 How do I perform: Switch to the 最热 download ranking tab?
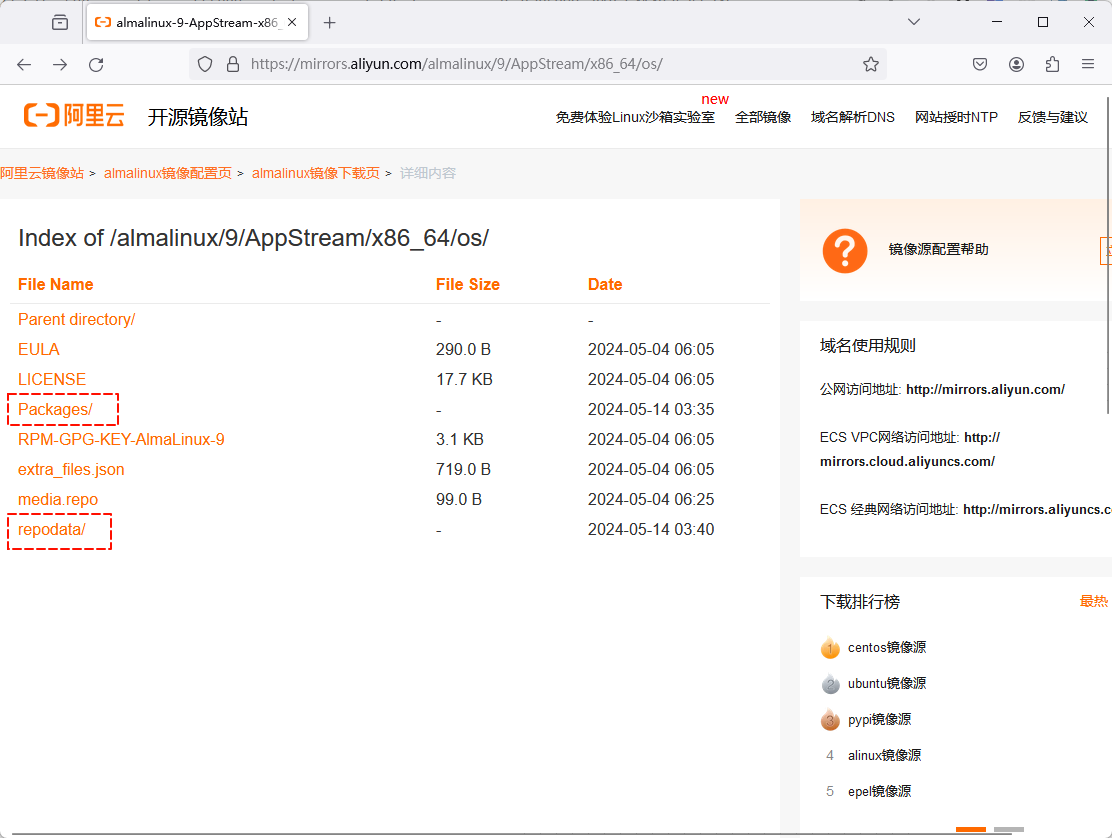1094,601
